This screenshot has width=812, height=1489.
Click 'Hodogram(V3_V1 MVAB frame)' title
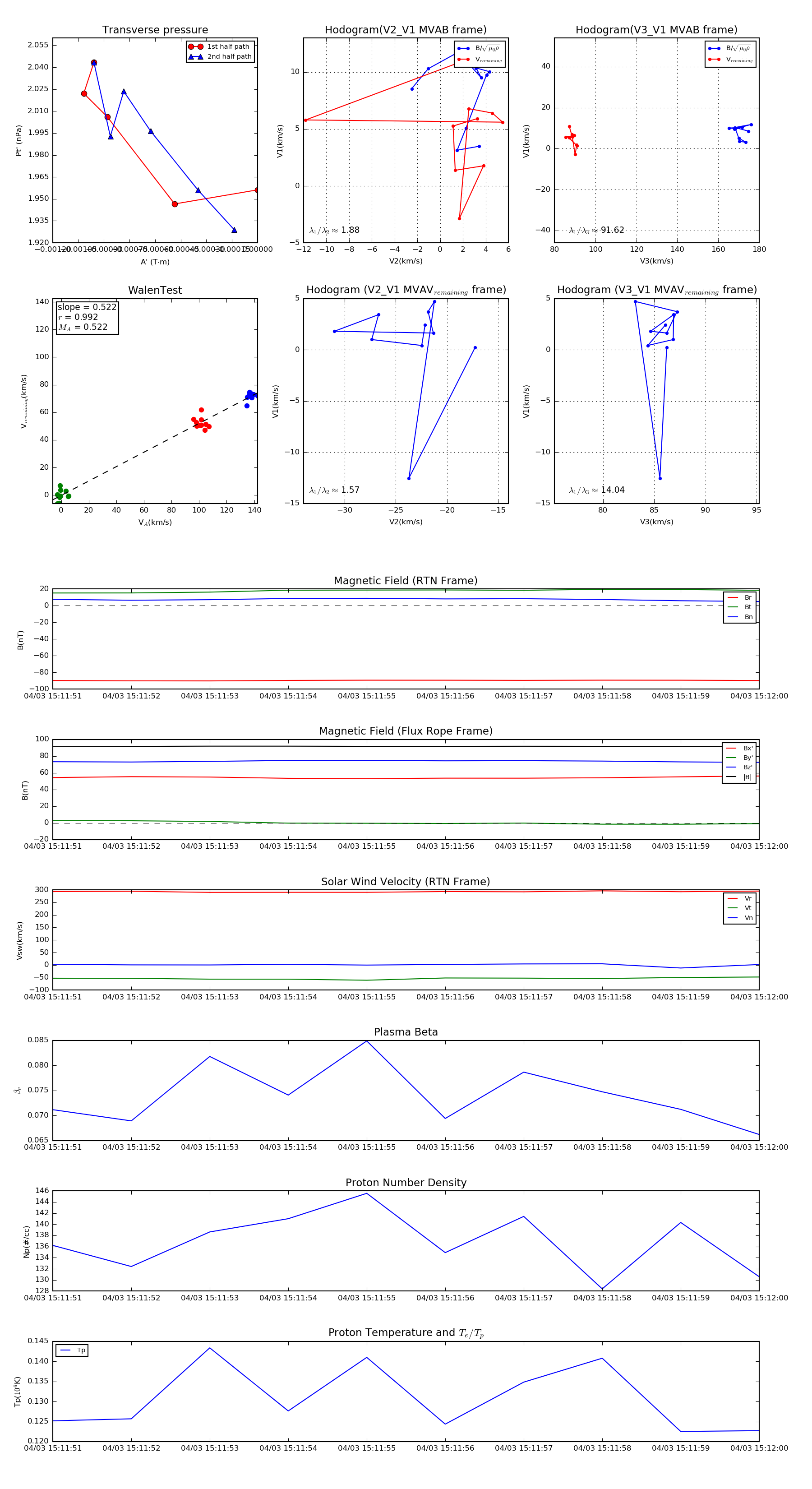(656, 30)
